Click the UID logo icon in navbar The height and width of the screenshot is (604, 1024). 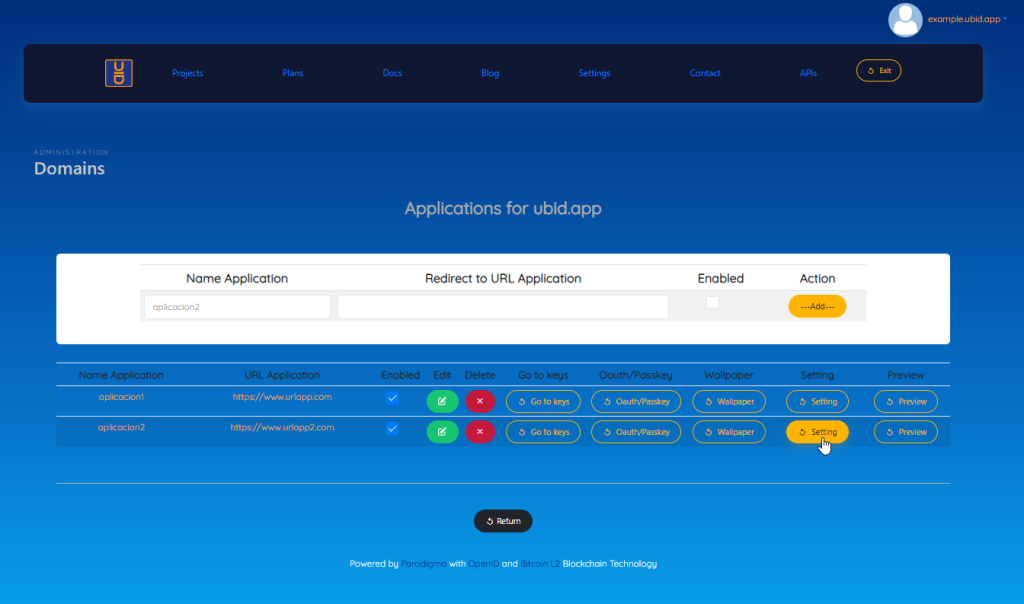[119, 73]
